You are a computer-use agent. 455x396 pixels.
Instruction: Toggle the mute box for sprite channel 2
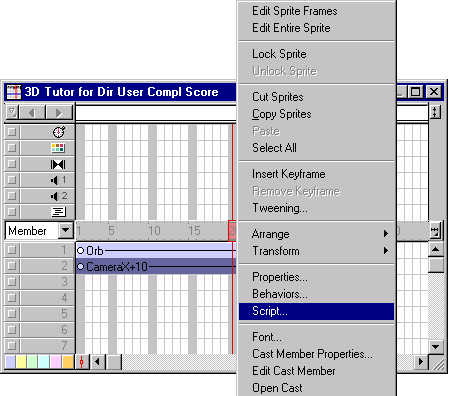(12, 266)
